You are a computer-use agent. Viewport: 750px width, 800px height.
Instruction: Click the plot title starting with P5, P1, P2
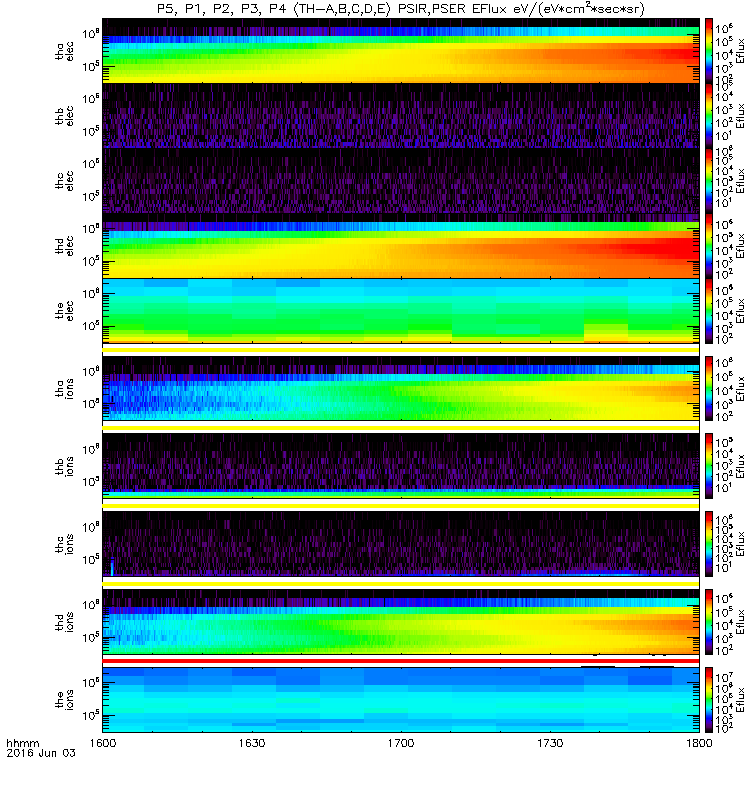point(401,9)
